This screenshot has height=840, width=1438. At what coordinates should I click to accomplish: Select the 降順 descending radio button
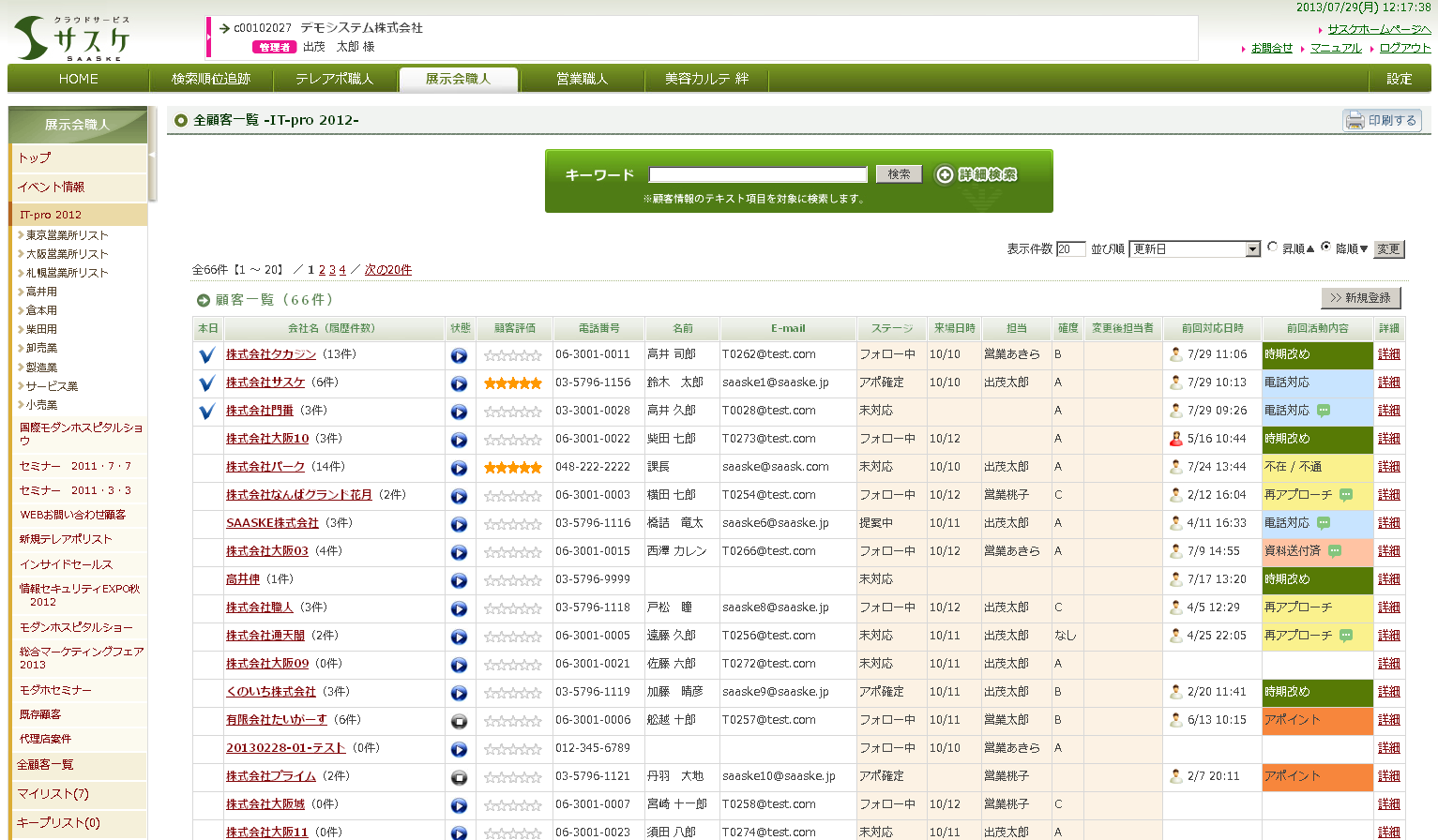pos(1325,247)
